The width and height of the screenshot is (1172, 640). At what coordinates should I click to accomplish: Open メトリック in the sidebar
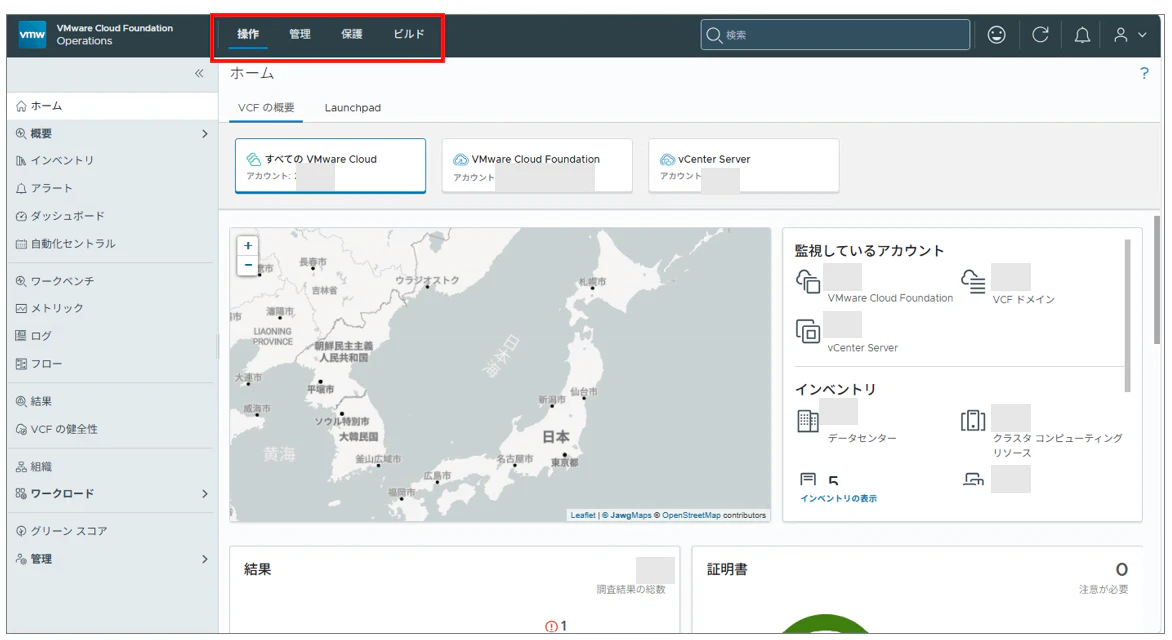click(x=57, y=308)
